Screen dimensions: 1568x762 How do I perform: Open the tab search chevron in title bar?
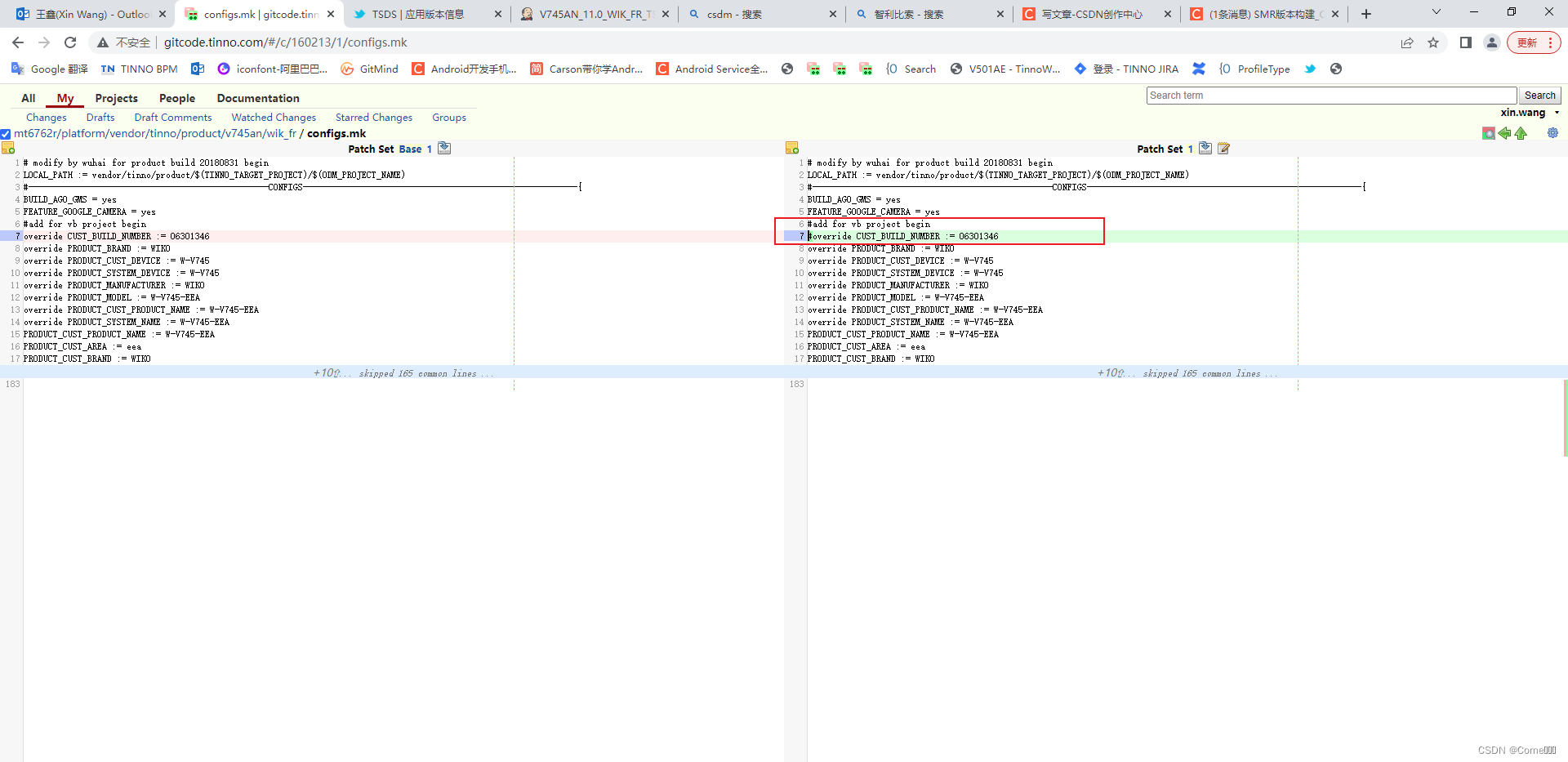point(1437,12)
